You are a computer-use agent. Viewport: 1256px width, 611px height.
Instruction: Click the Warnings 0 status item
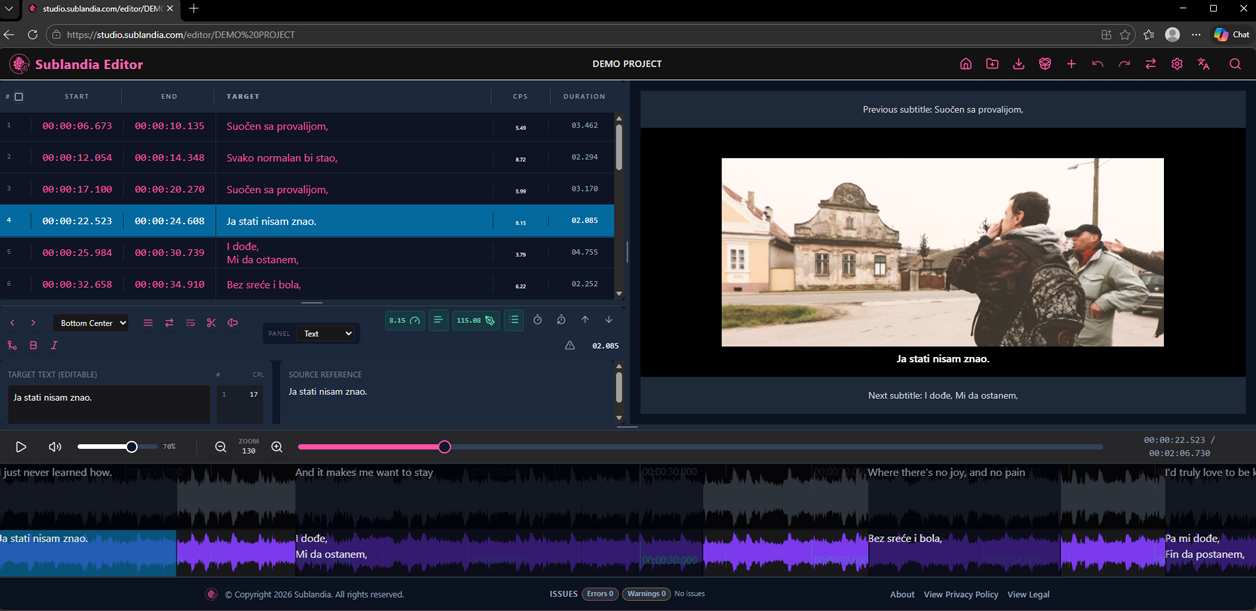(x=646, y=594)
